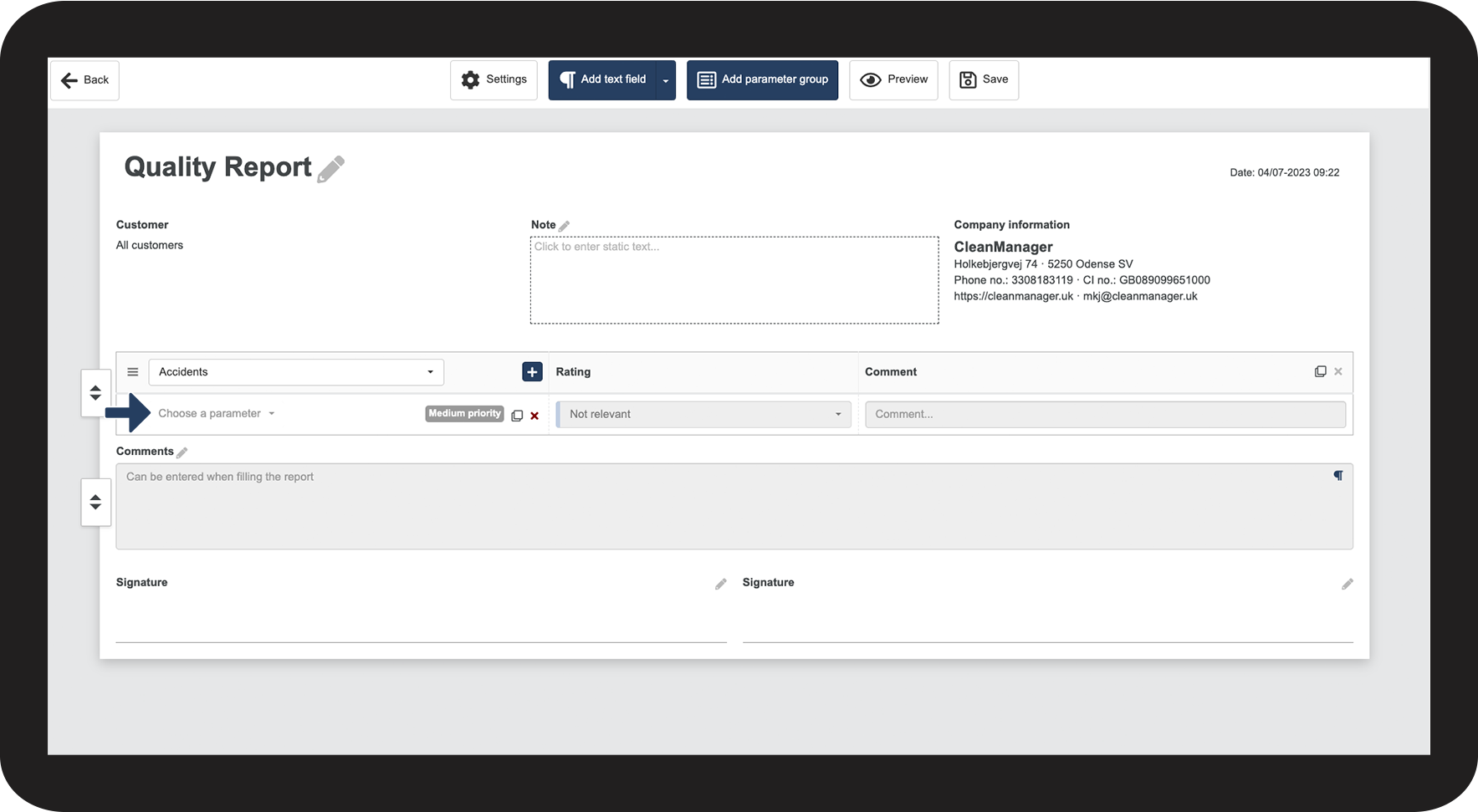Edit the right Signature label
This screenshot has height=812, width=1478.
(x=1348, y=584)
